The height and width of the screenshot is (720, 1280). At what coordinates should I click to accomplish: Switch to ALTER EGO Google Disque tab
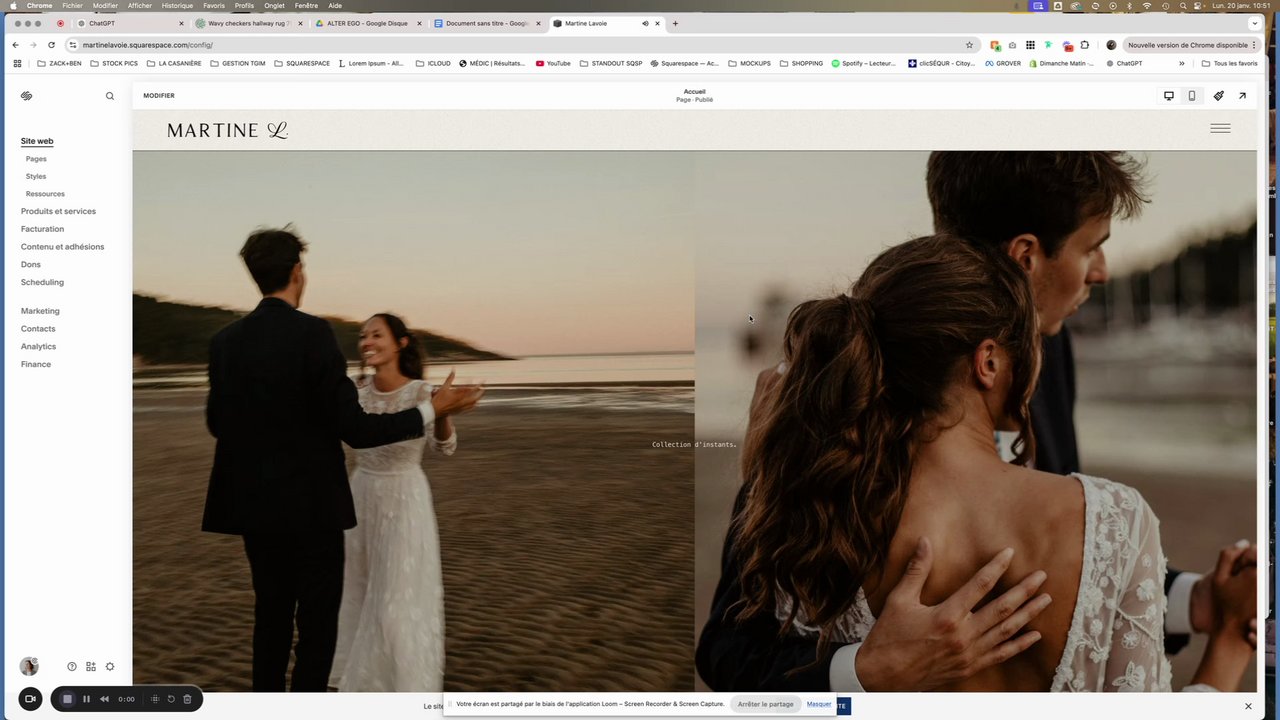(368, 23)
